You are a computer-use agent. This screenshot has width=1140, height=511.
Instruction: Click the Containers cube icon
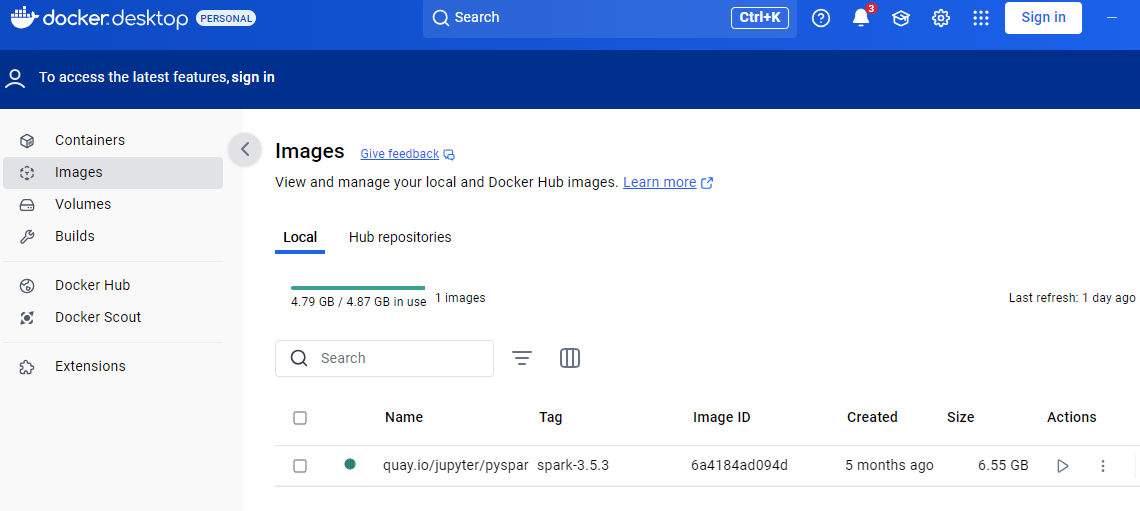(x=27, y=140)
